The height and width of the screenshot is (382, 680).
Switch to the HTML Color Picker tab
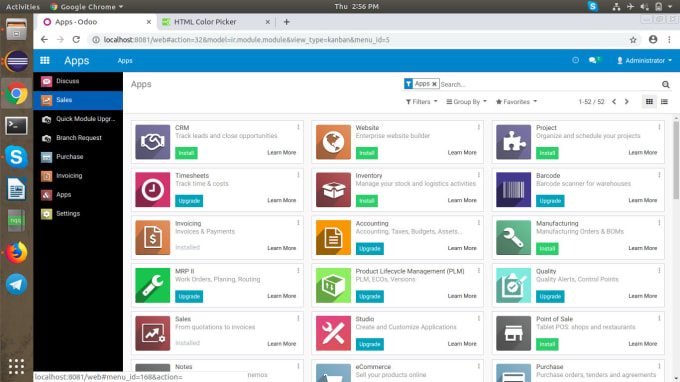point(216,22)
